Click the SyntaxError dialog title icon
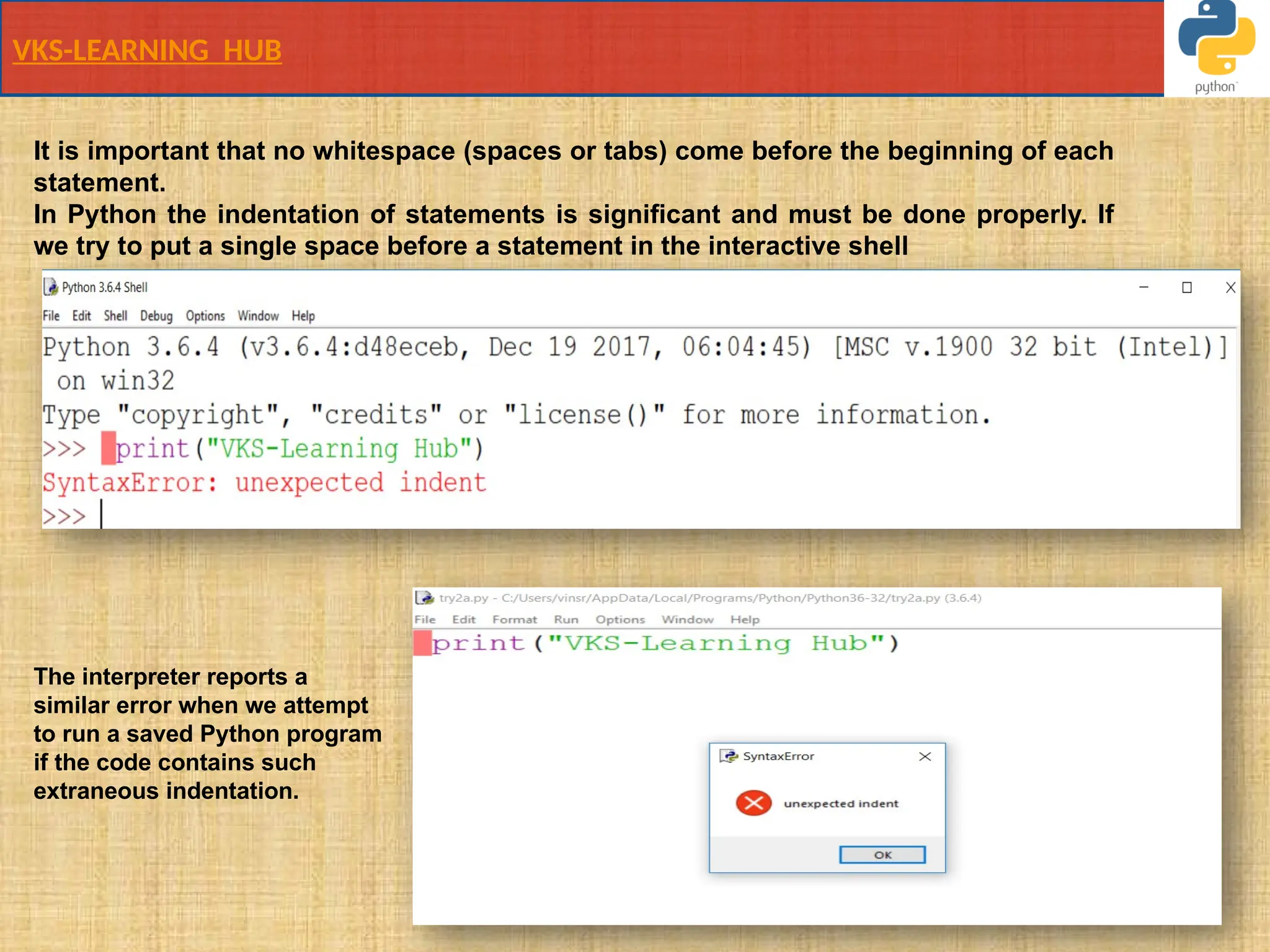 [729, 756]
